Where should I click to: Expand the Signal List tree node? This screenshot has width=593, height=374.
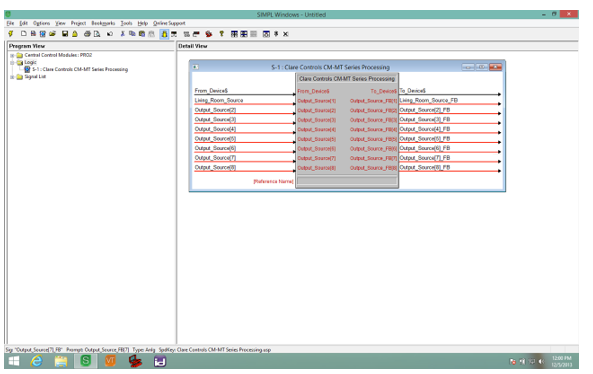(x=12, y=77)
